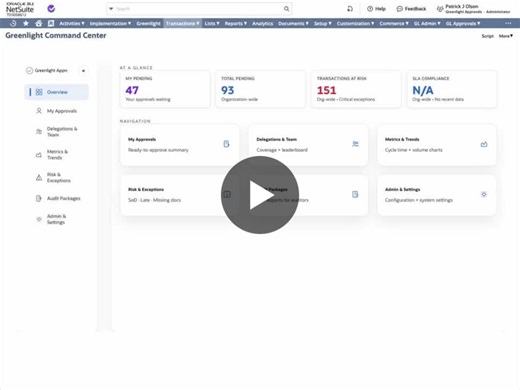Open the Transactions at Risk 151 card
The image size is (520, 390).
click(x=356, y=89)
